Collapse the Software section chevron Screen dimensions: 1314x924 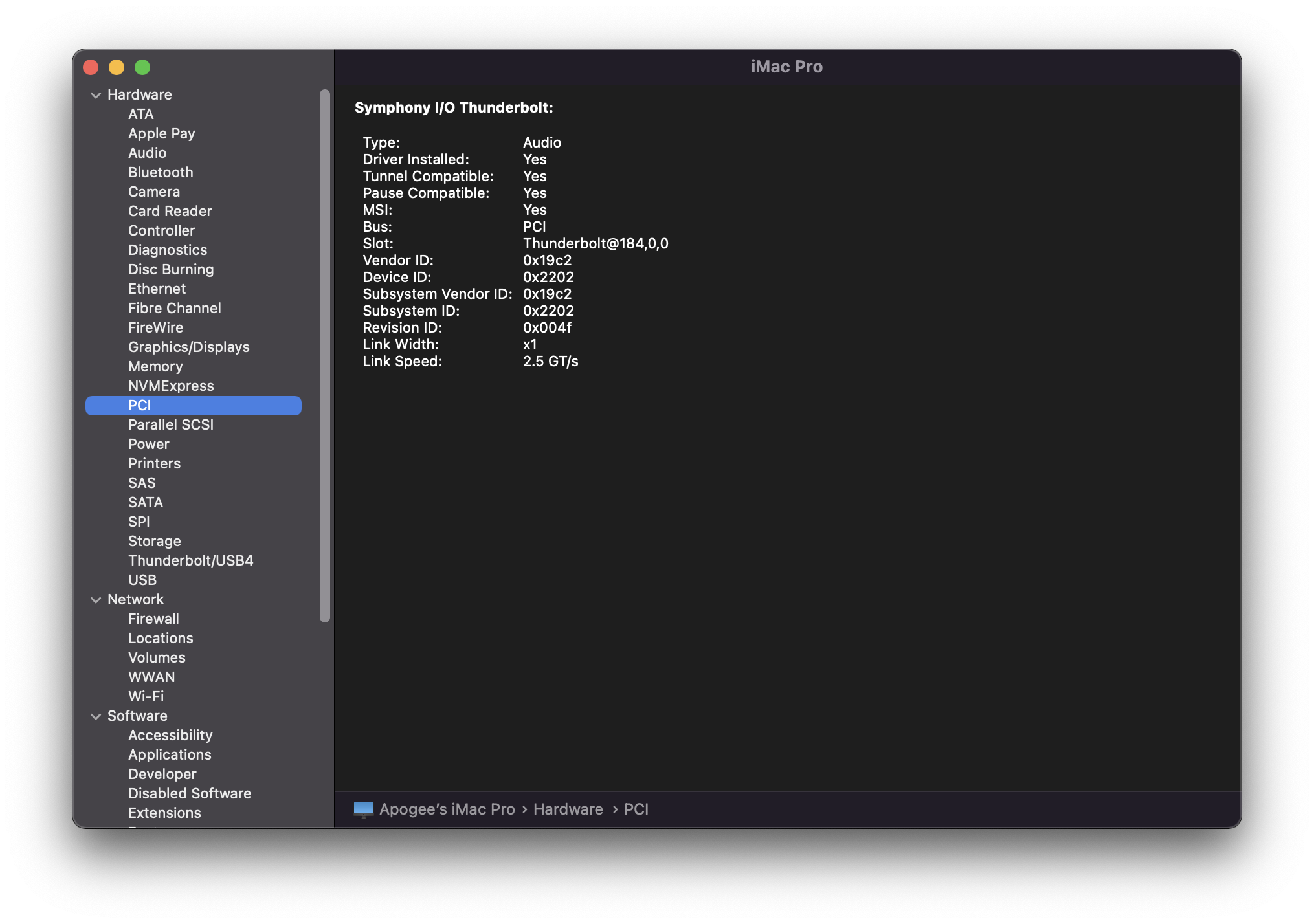coord(96,716)
